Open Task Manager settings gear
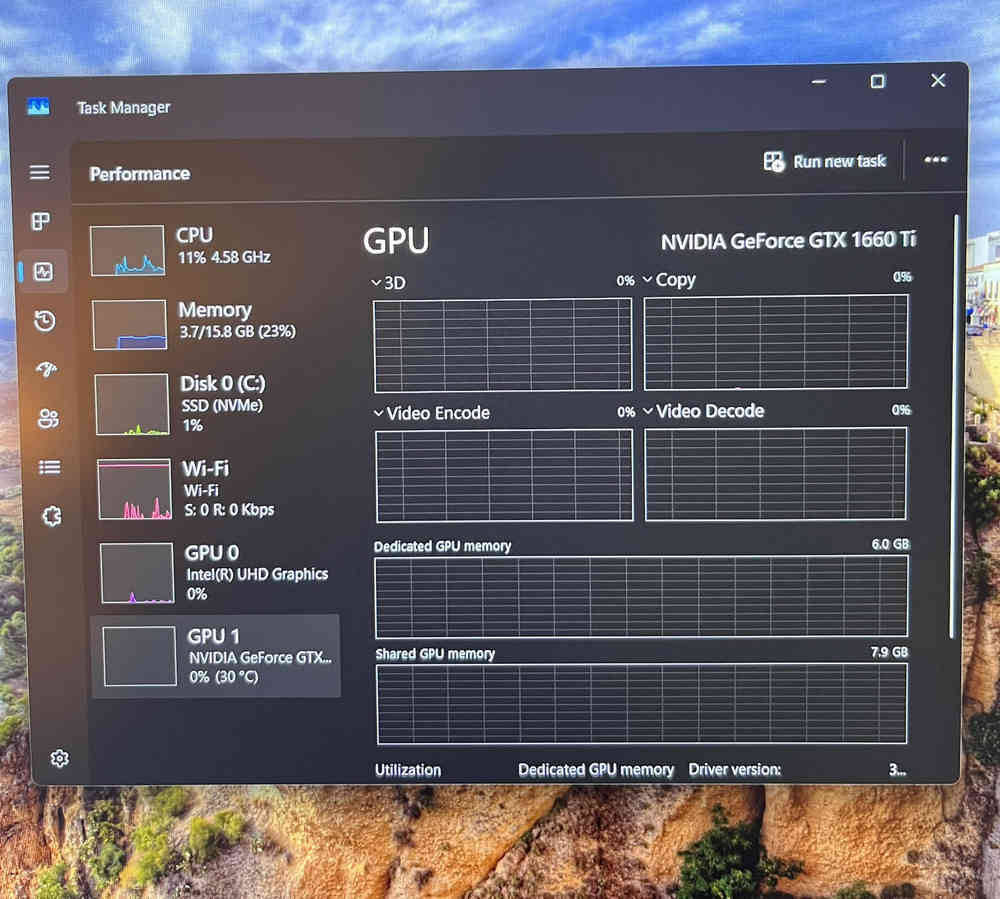 [x=59, y=758]
